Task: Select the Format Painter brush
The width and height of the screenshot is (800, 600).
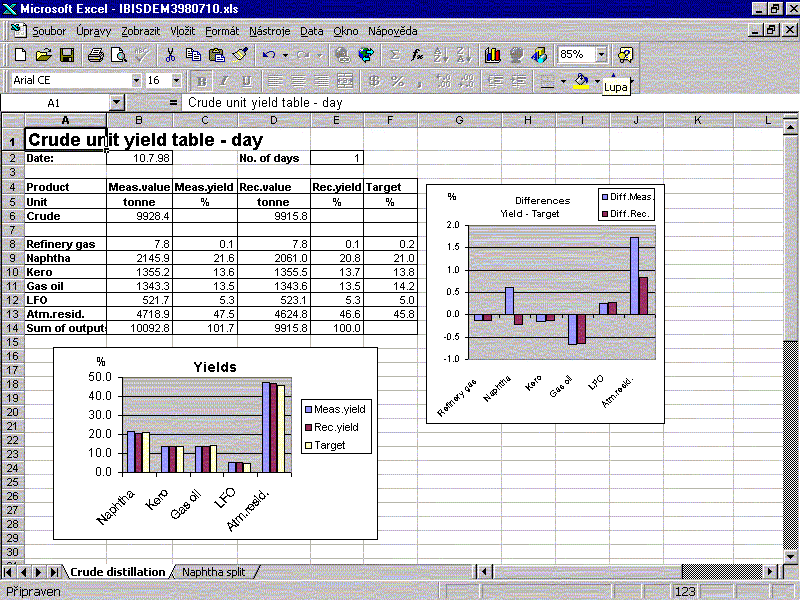Action: click(240, 55)
